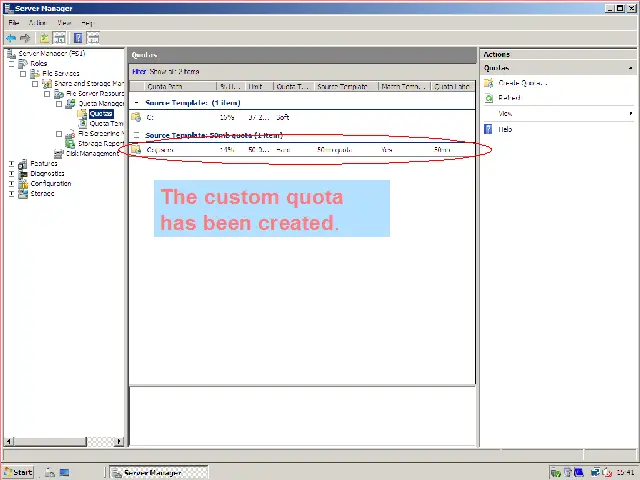Open the File menu
The image size is (640, 480).
tap(14, 23)
